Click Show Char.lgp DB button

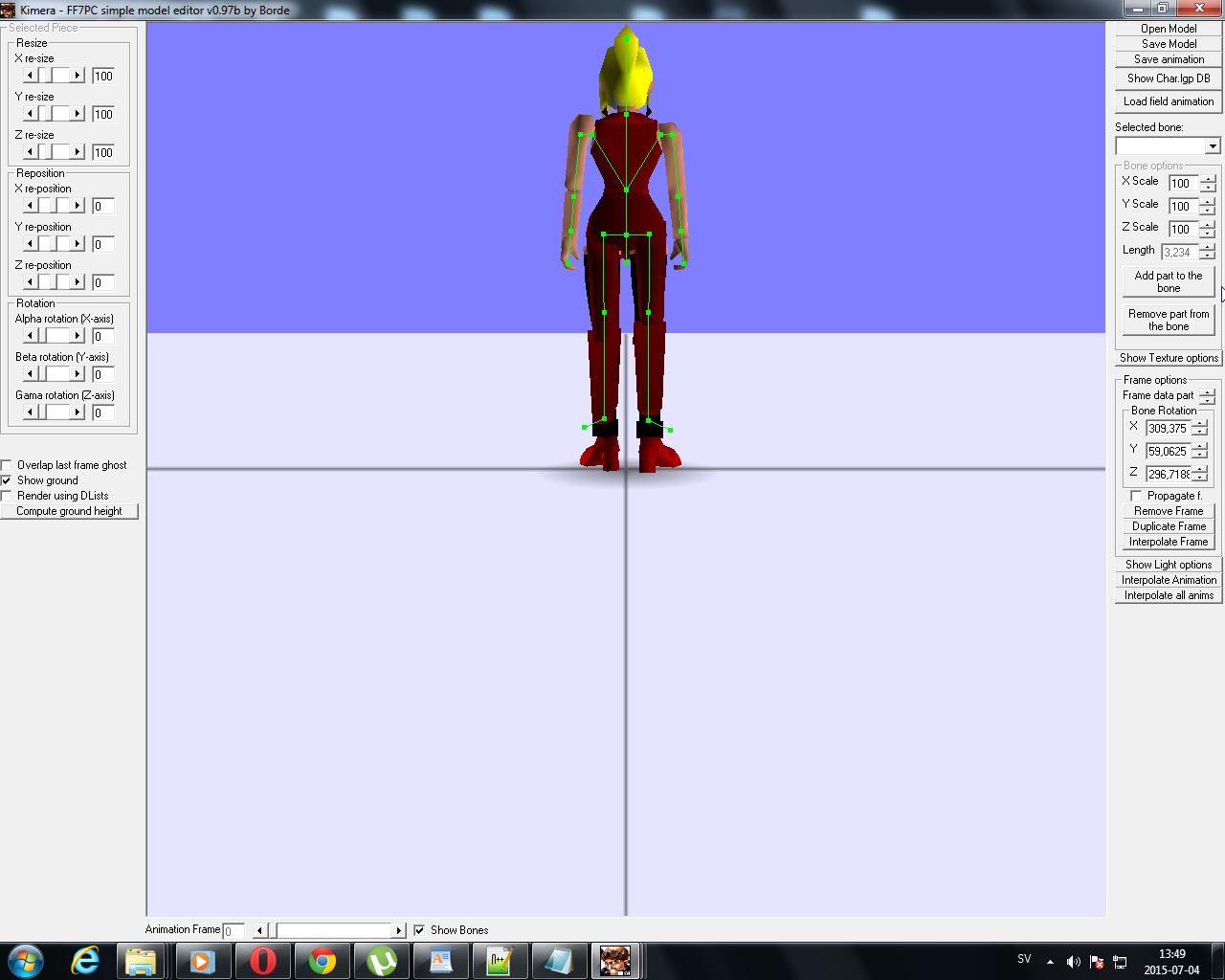(x=1169, y=78)
